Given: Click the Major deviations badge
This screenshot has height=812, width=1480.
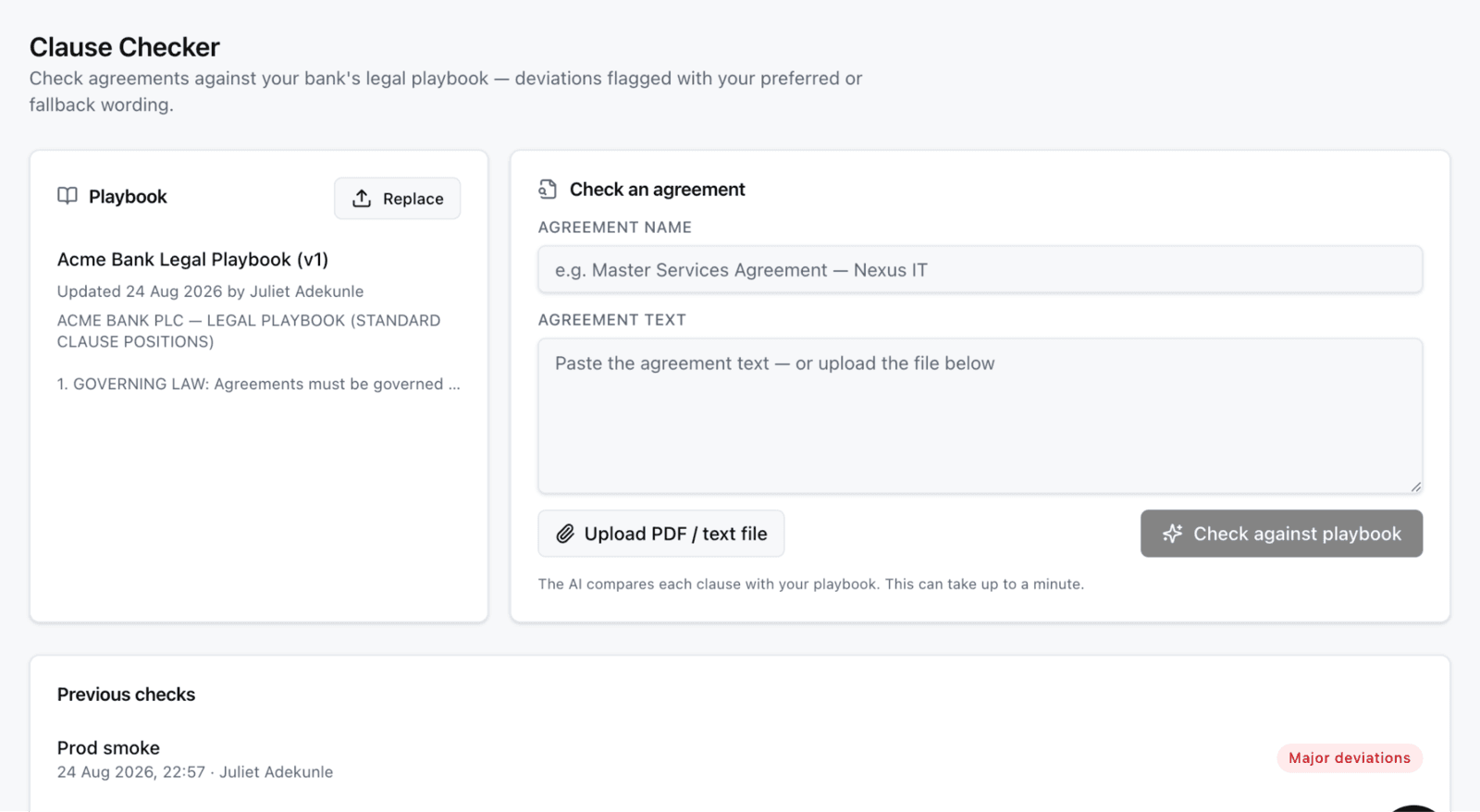Looking at the screenshot, I should 1350,758.
